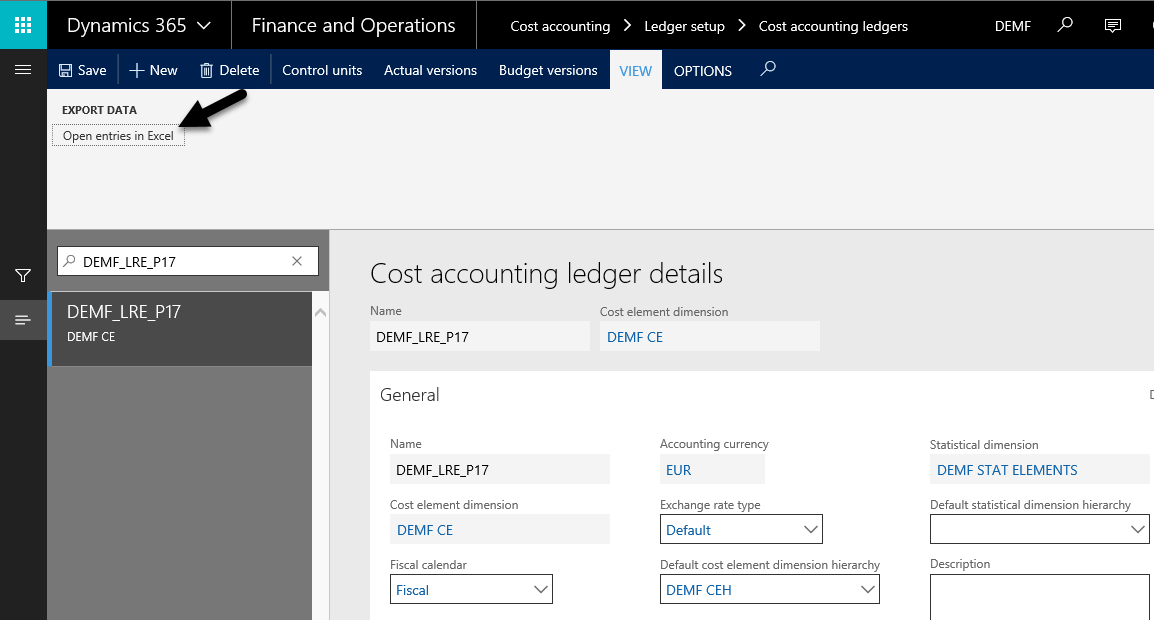Click into the Description text box

click(1039, 596)
